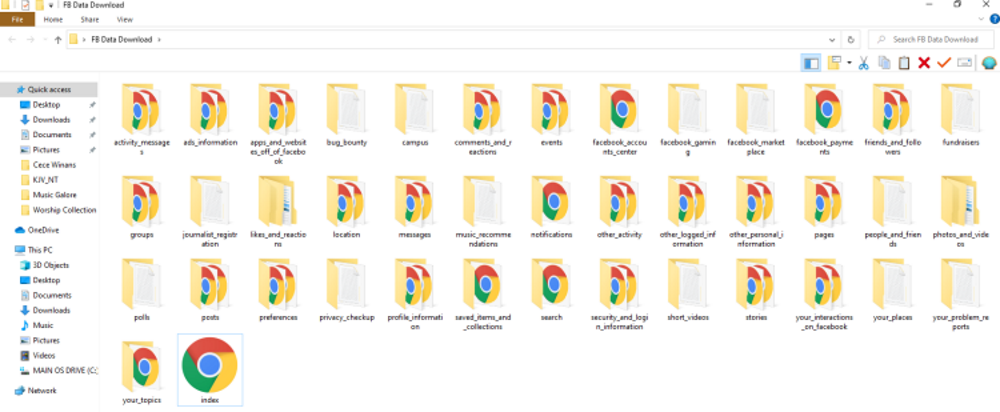Screen dimensions: 1000x412
Task: Select pinned Desktop under Quick access
Action: [x=49, y=105]
